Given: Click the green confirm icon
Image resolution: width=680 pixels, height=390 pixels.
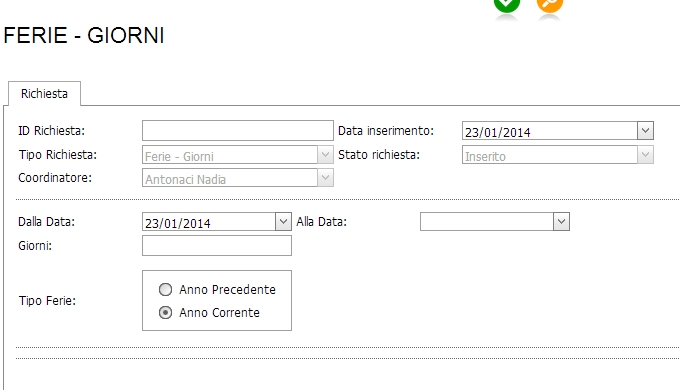Looking at the screenshot, I should click(507, 5).
